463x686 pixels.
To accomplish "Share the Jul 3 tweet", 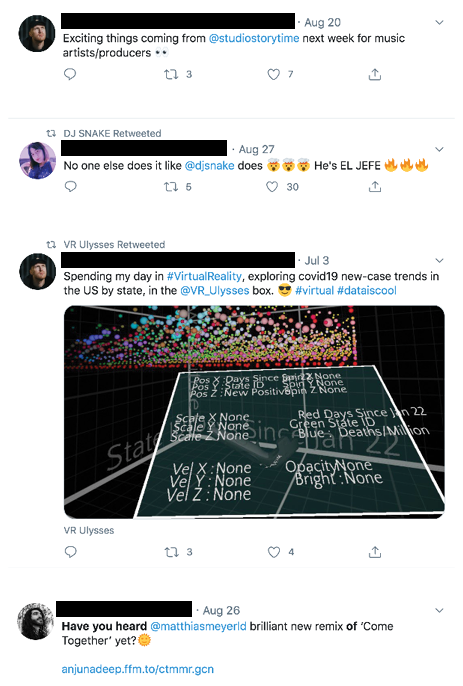I will [x=375, y=552].
